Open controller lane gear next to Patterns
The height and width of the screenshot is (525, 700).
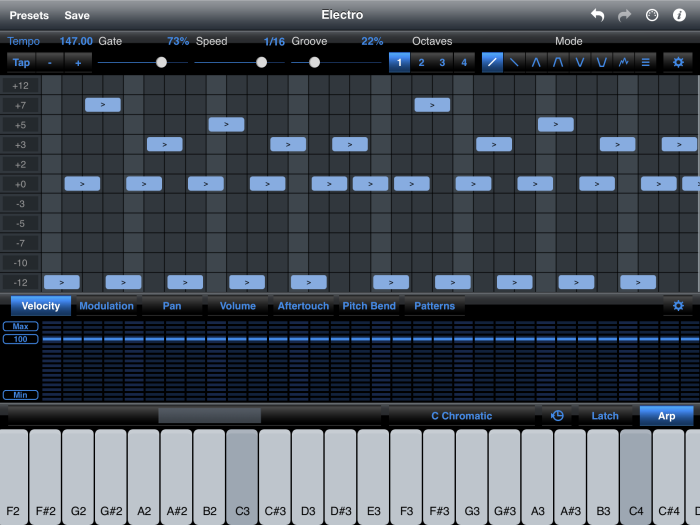click(678, 305)
